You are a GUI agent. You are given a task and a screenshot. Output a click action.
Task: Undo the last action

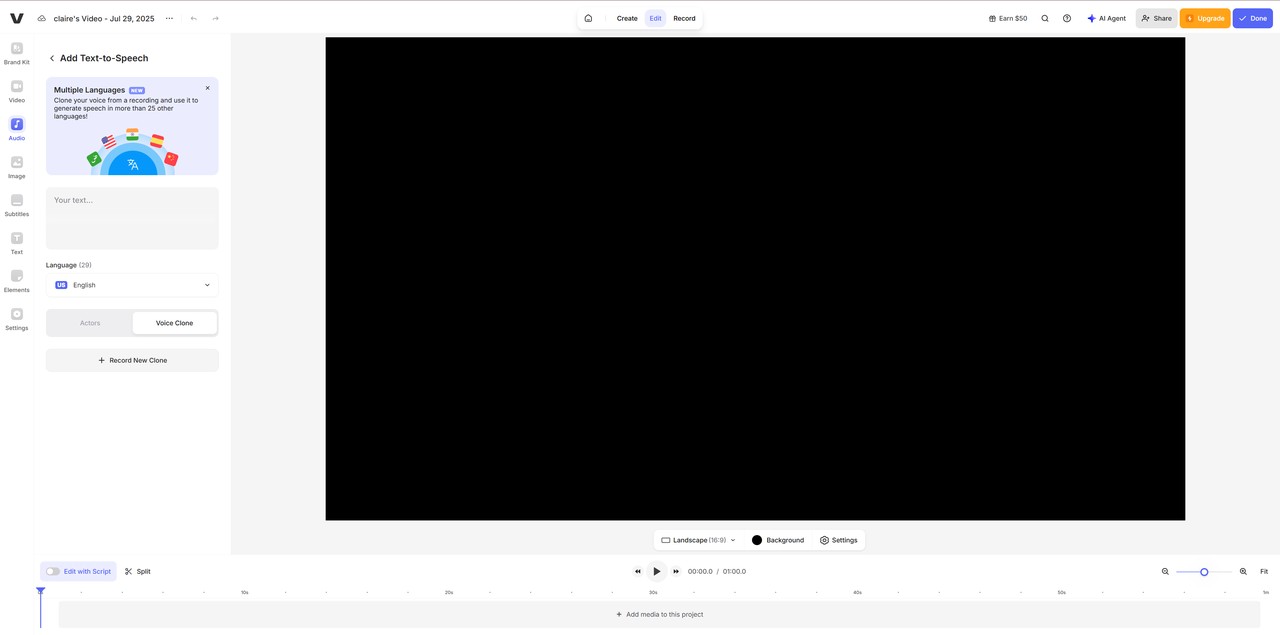[194, 18]
